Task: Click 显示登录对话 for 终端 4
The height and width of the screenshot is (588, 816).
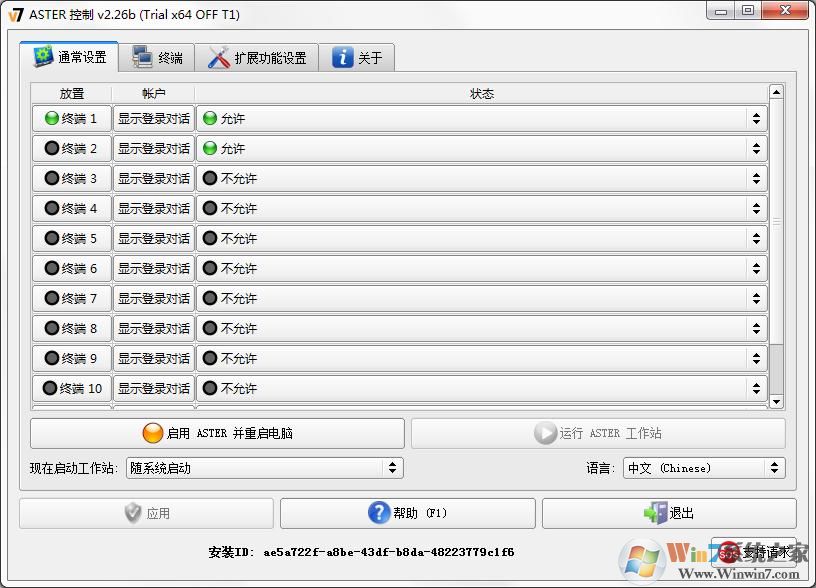Action: (x=153, y=208)
